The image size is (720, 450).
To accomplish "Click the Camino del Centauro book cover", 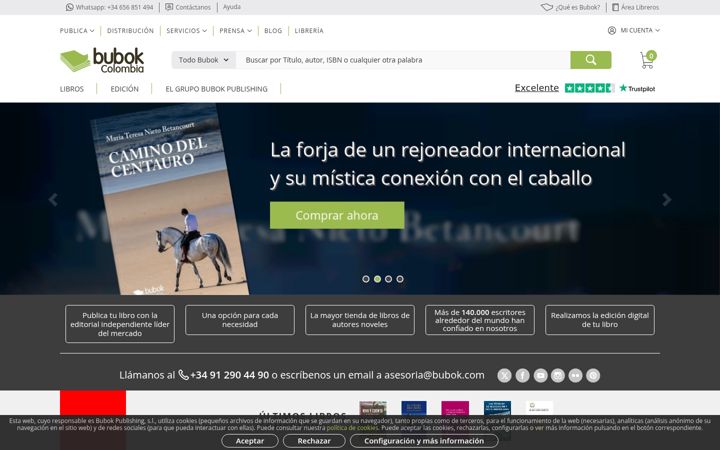I will (x=170, y=201).
